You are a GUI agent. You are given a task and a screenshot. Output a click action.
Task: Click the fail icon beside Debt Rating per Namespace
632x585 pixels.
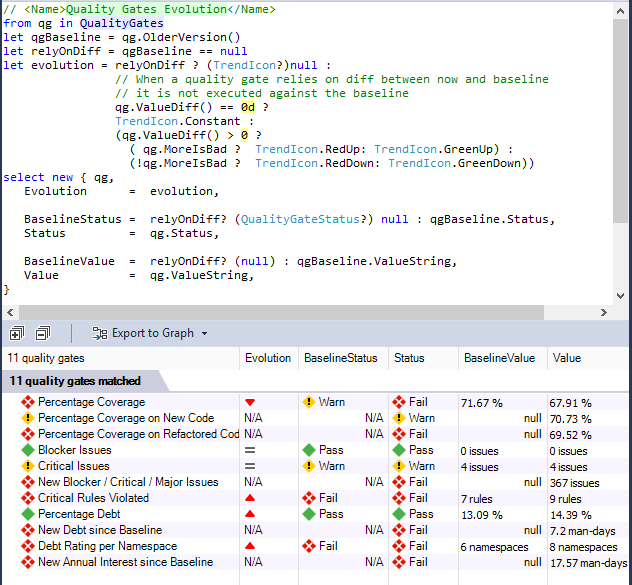pos(28,546)
